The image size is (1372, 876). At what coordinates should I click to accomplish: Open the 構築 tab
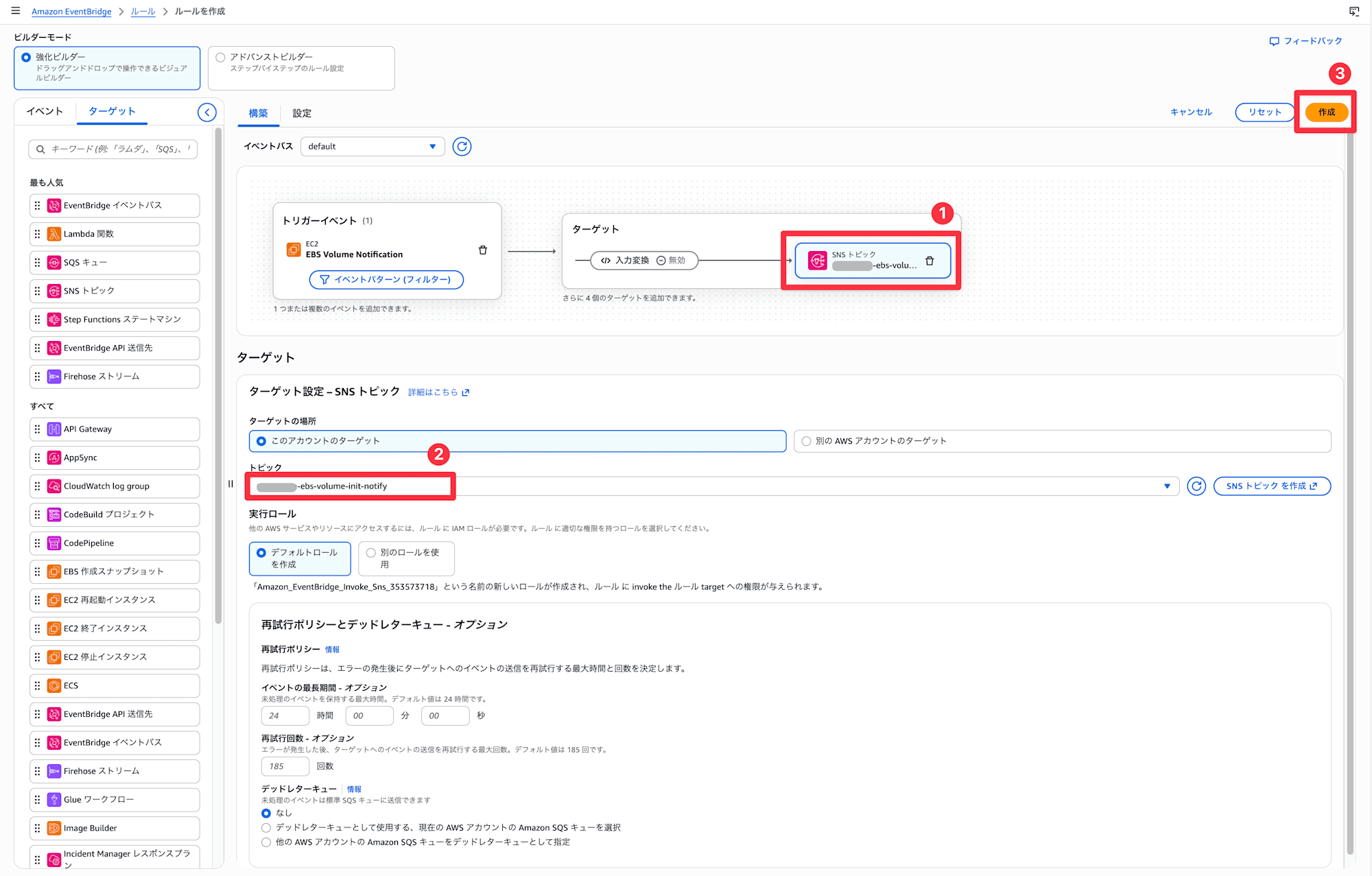(259, 113)
